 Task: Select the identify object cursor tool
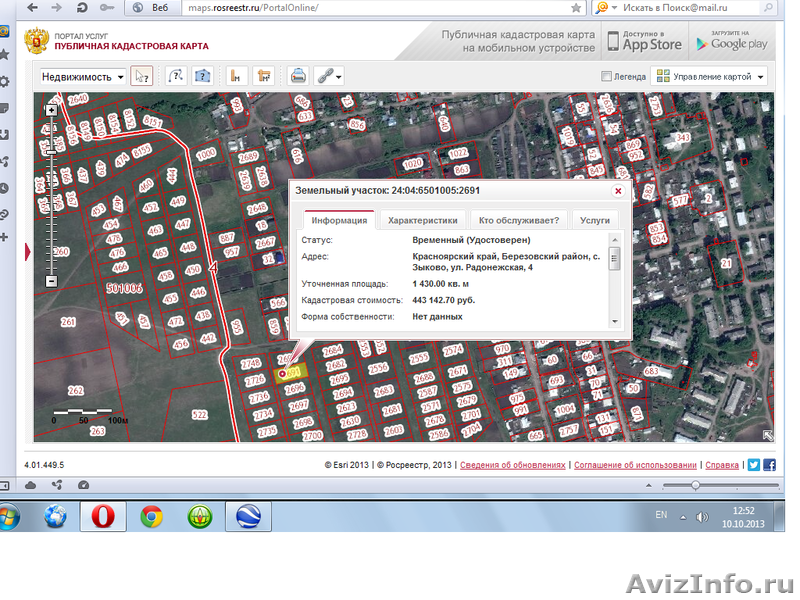pos(141,77)
